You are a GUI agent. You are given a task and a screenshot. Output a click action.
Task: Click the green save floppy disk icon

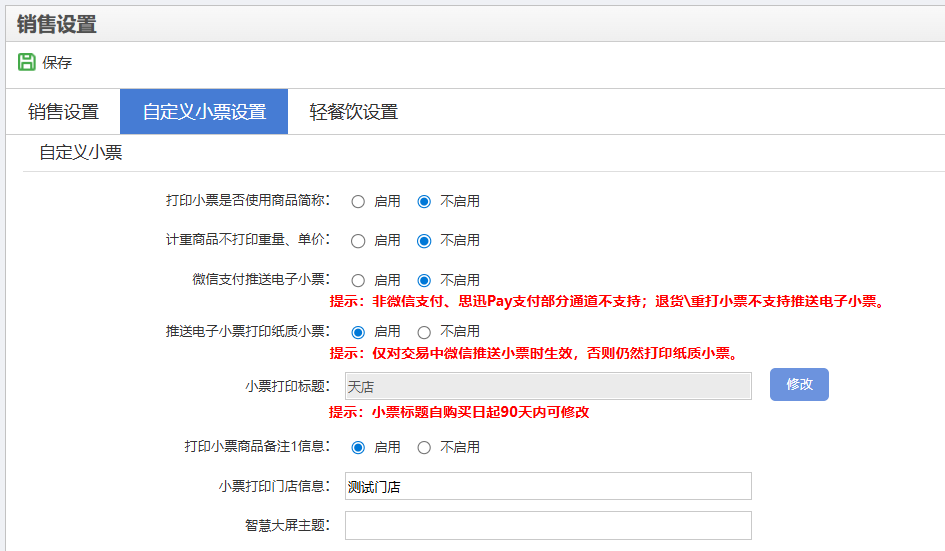click(27, 62)
